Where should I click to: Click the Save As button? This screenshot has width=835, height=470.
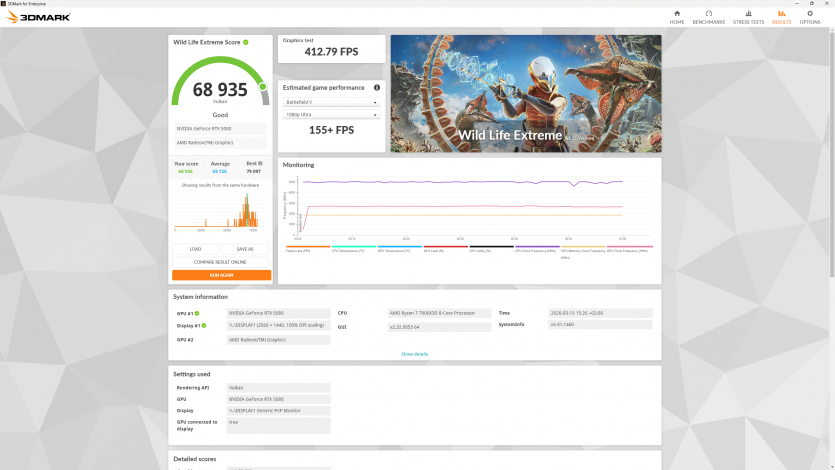tap(245, 249)
